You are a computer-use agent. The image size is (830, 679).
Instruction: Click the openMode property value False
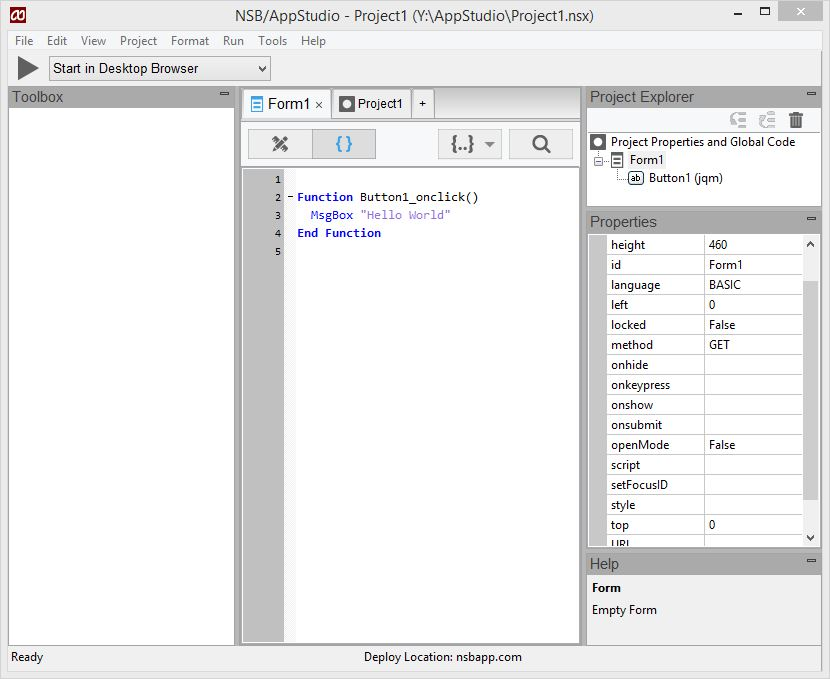click(753, 445)
